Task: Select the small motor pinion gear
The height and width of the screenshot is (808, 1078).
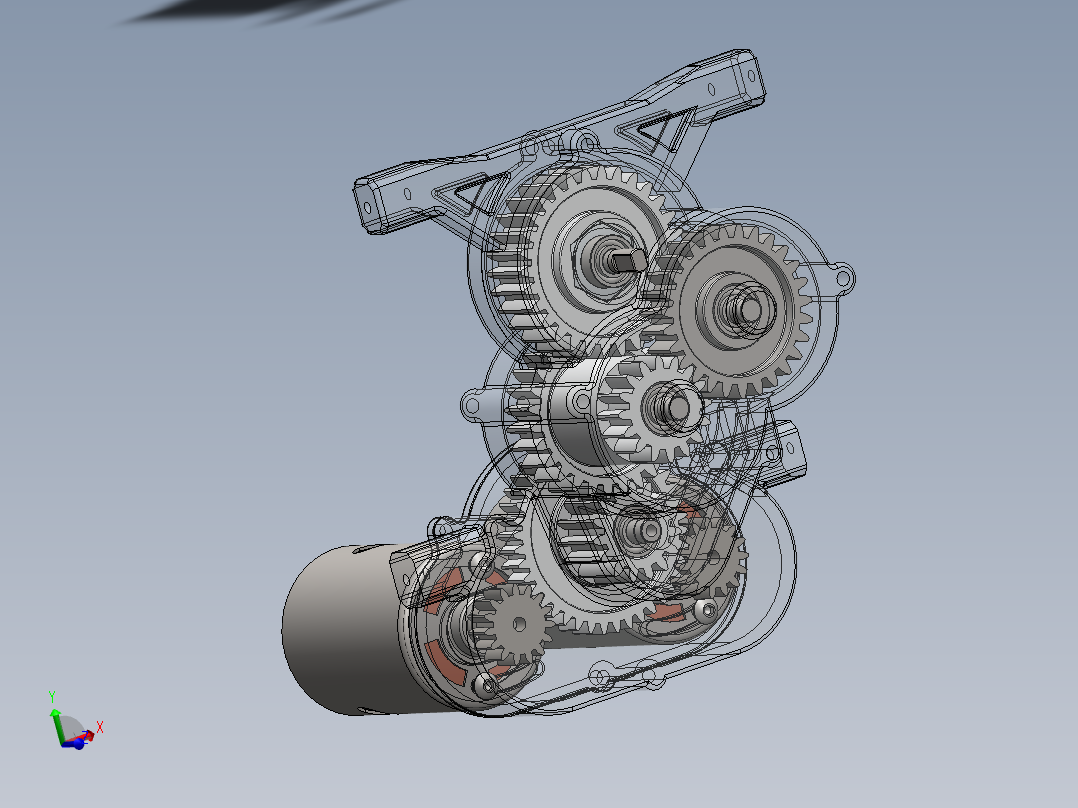Action: 514,624
